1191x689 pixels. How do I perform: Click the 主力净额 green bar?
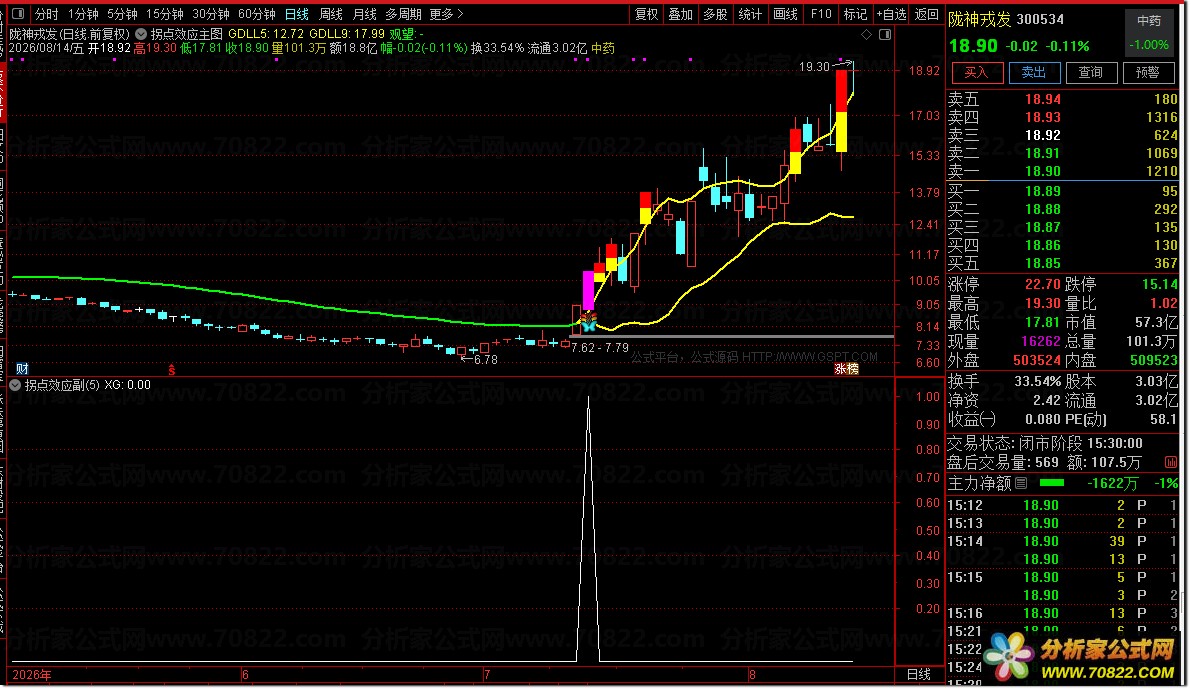coord(1051,482)
